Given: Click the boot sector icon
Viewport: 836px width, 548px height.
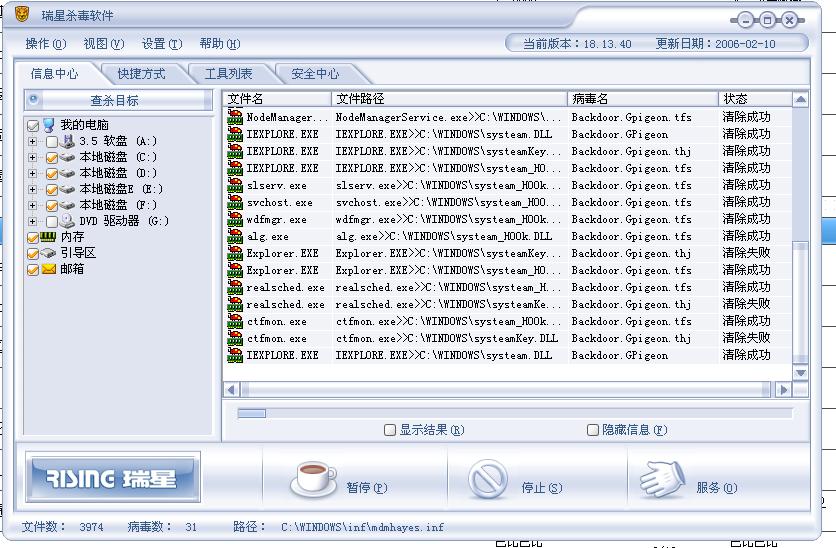Looking at the screenshot, I should [49, 253].
